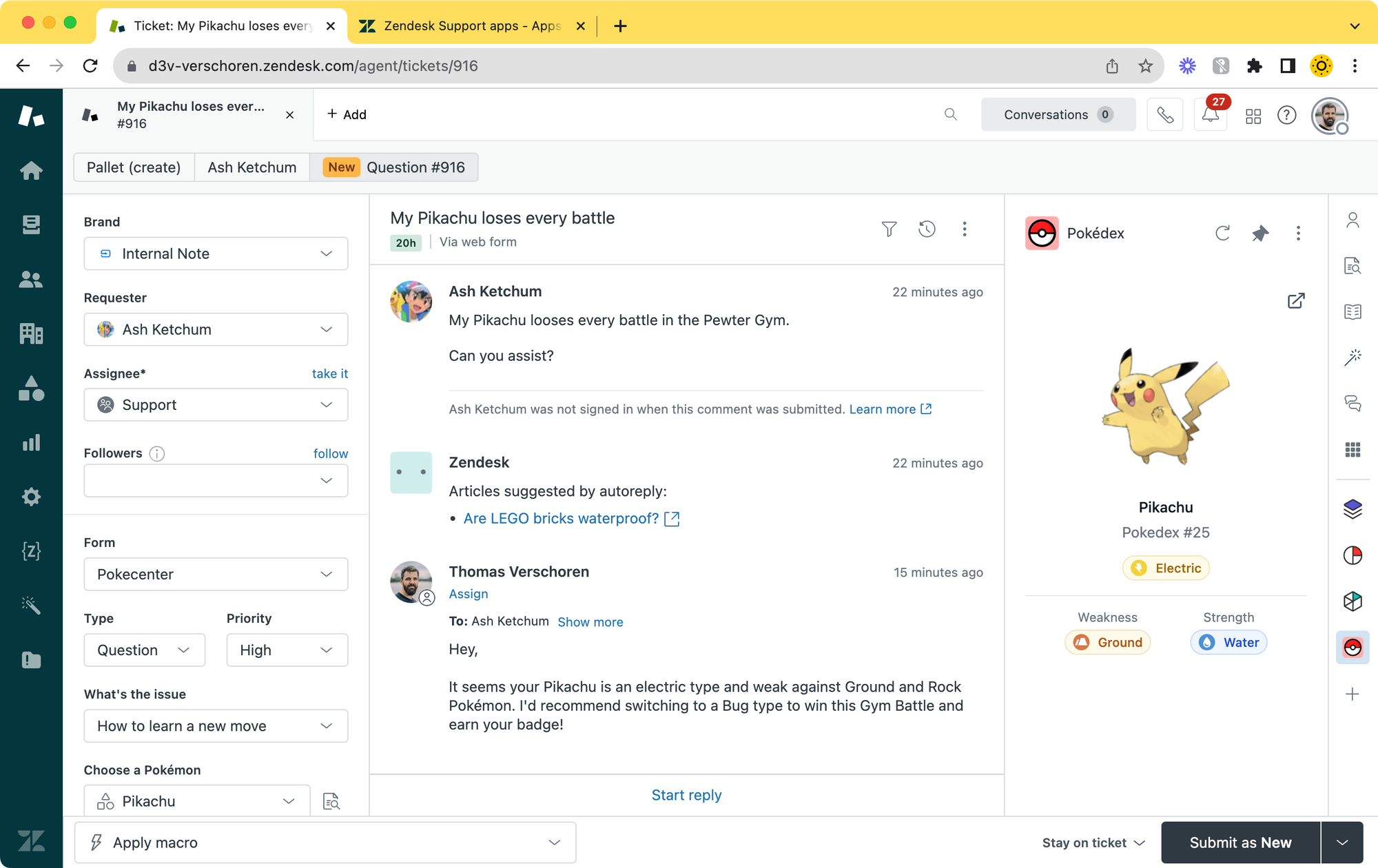Expand the Brand dropdown
Screen dimensions: 1378x868
coord(216,254)
